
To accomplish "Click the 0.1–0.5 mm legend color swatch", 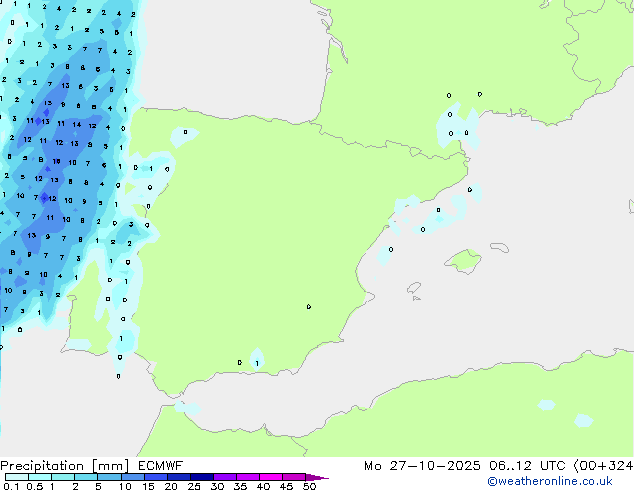I will pyautogui.click(x=17, y=477).
